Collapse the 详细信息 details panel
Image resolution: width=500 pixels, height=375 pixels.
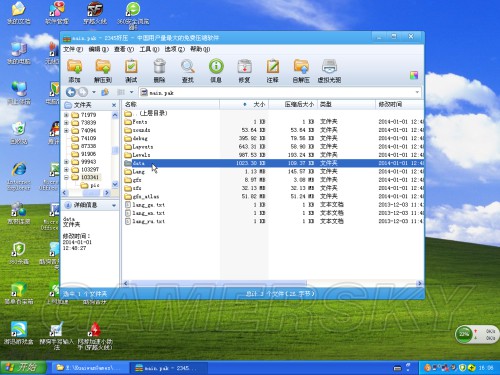point(114,205)
